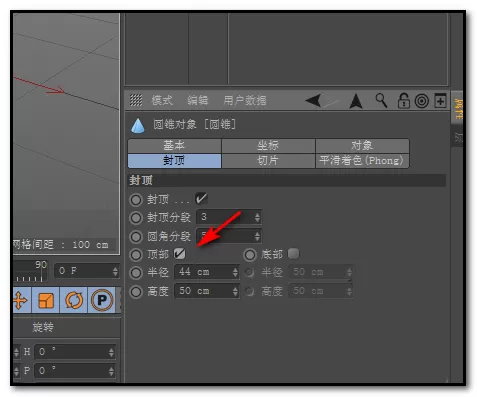Open the 编辑 menu

[x=198, y=100]
